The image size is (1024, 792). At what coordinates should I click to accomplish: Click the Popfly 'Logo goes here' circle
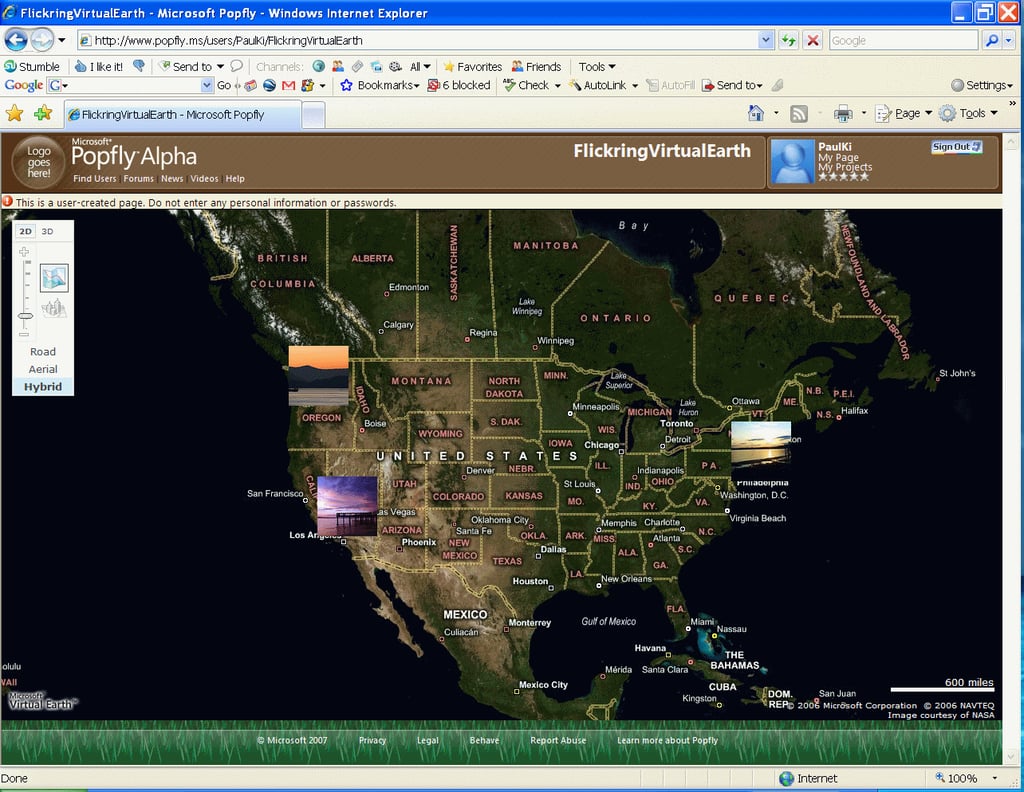tap(39, 162)
